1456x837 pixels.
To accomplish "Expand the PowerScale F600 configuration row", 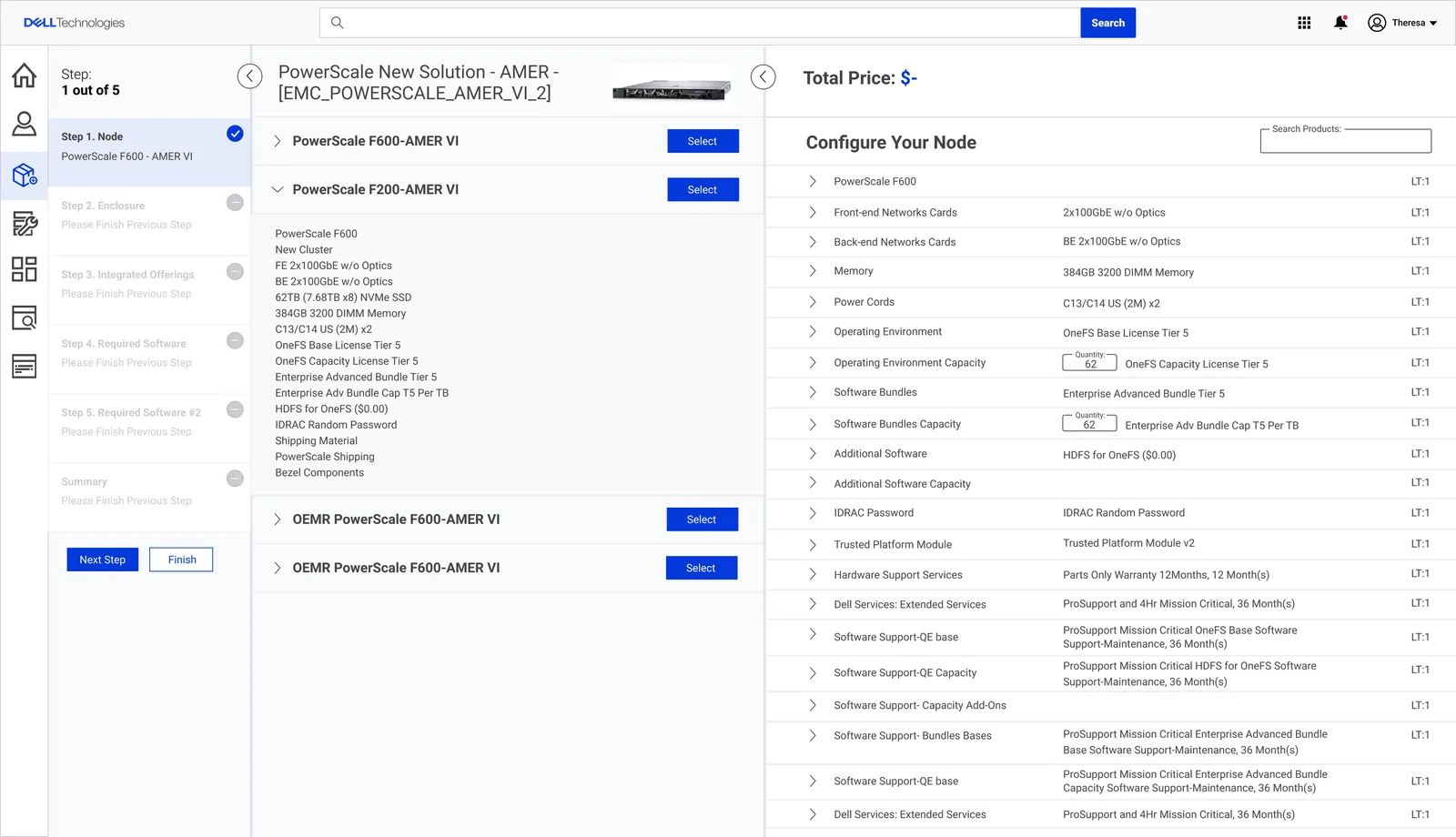I will [813, 181].
